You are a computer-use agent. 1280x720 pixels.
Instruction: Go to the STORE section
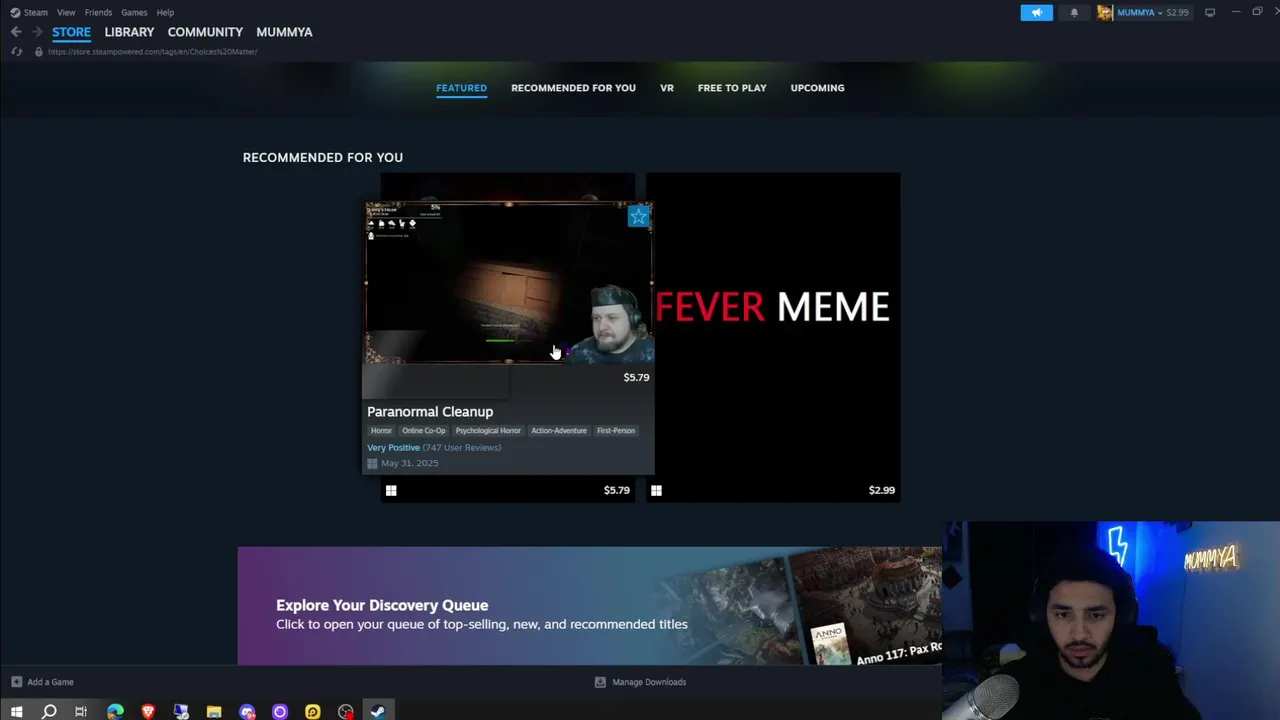coord(71,32)
